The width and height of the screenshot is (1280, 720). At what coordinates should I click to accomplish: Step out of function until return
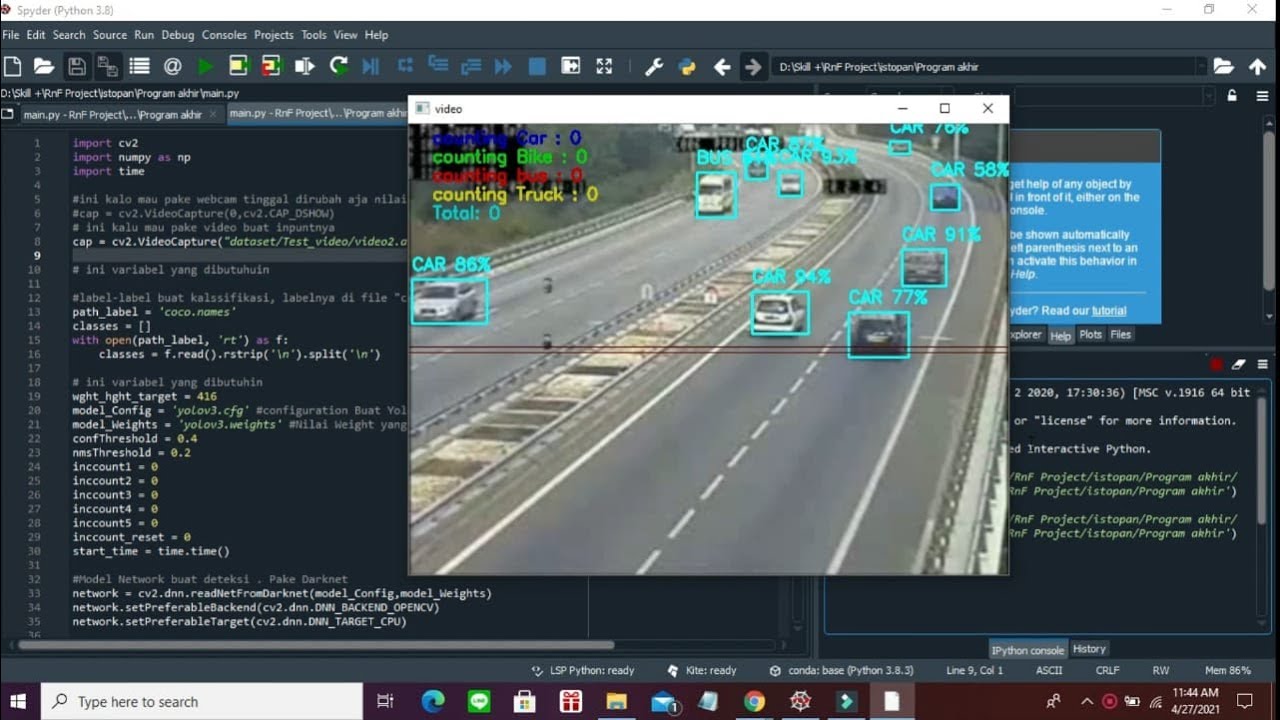(x=471, y=66)
